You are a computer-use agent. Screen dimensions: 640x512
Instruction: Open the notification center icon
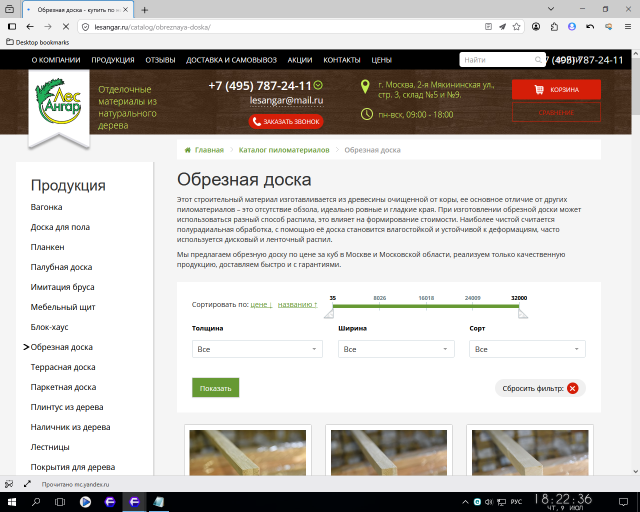click(x=623, y=502)
